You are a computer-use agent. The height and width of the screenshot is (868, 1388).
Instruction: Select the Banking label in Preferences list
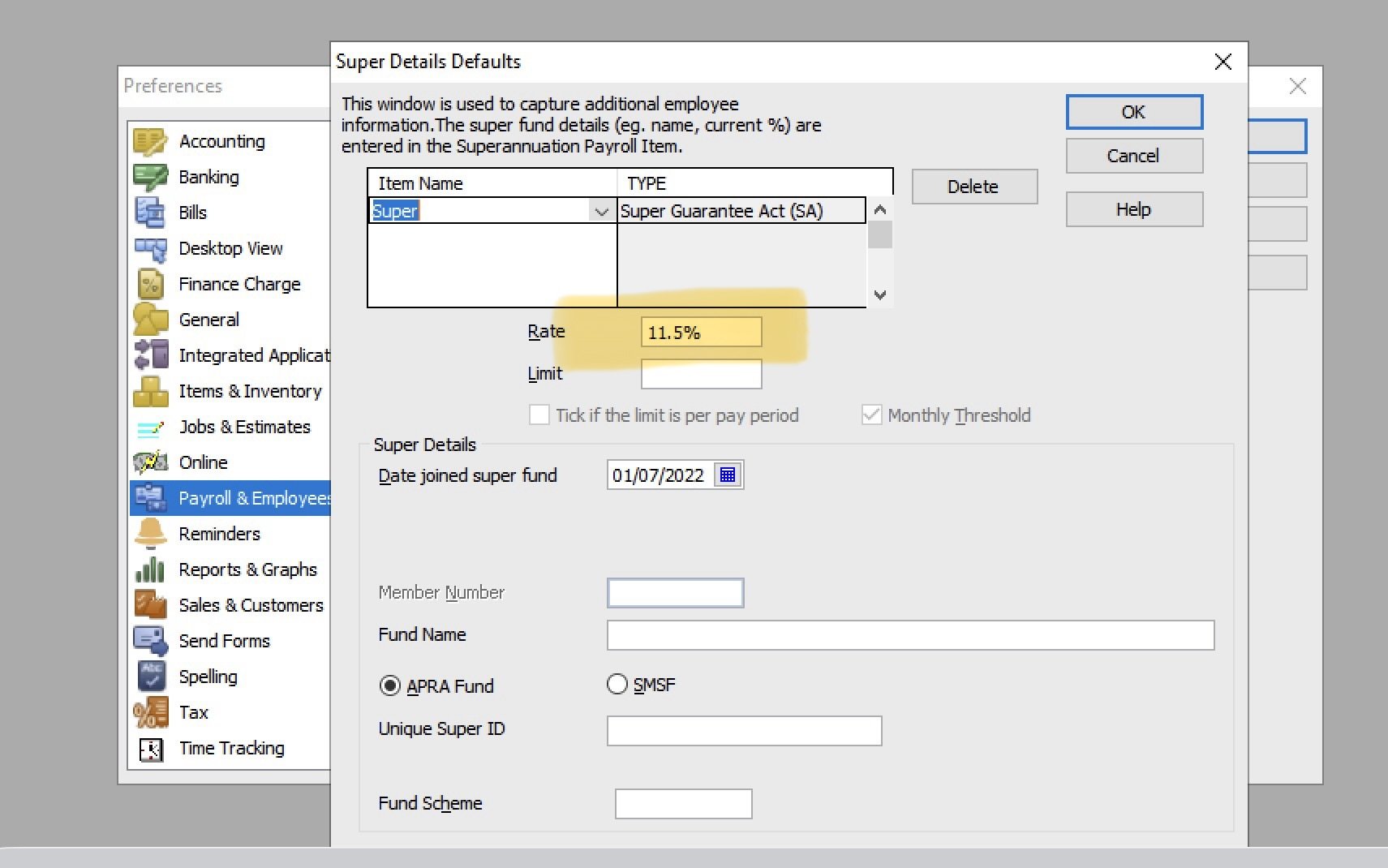point(209,177)
